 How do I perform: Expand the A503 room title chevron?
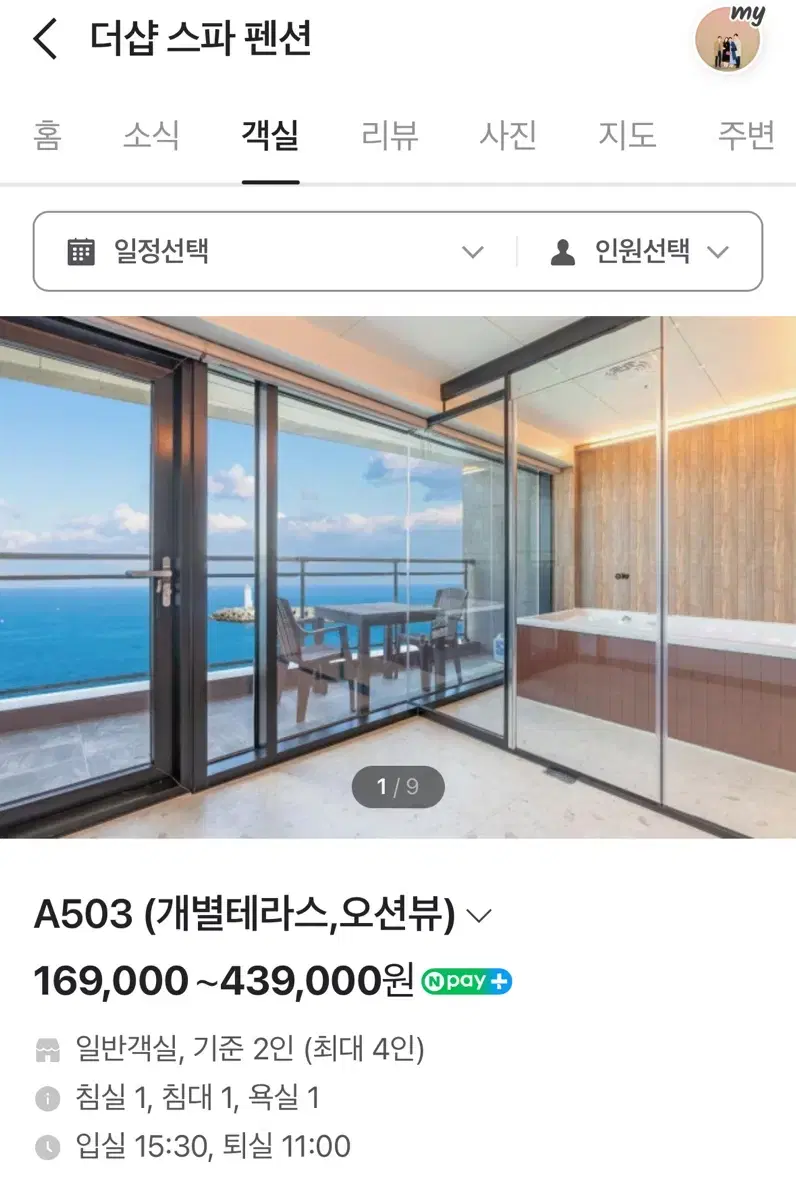click(480, 915)
